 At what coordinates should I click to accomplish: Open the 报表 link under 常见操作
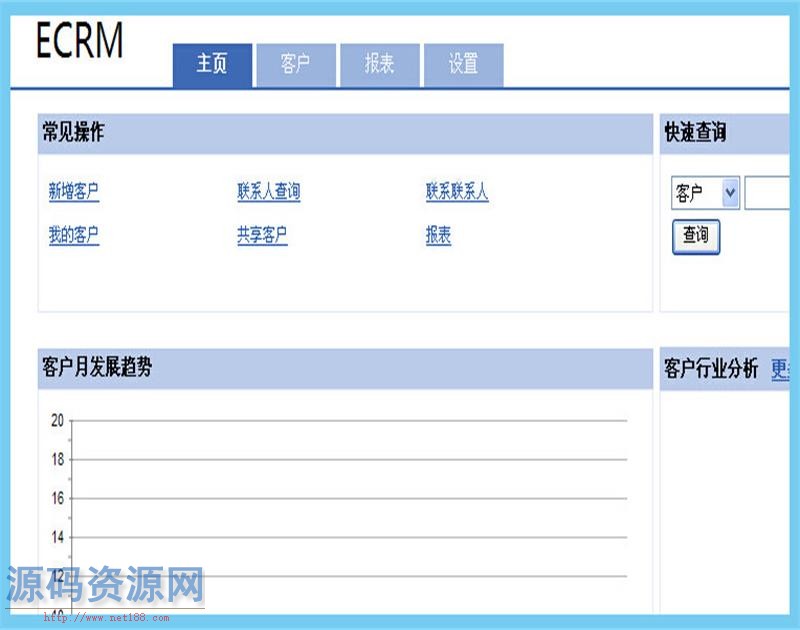(438, 235)
